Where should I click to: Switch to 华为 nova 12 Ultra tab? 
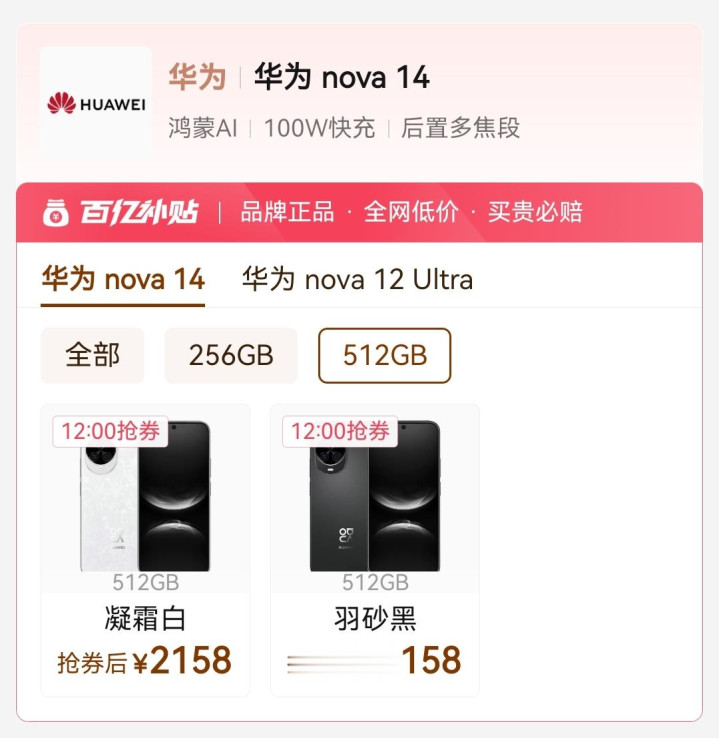point(357,279)
